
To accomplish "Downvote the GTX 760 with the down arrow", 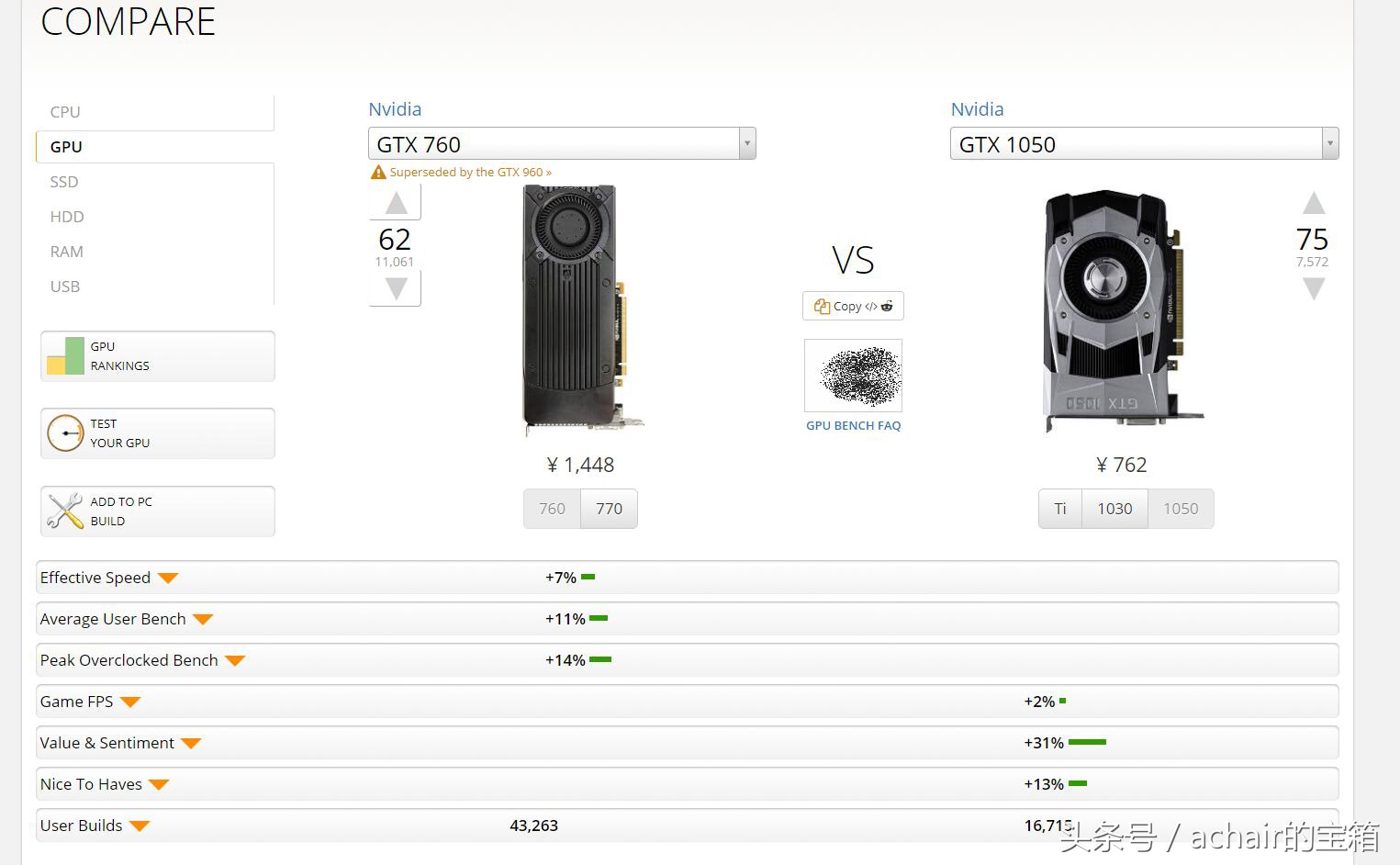I will pos(396,289).
